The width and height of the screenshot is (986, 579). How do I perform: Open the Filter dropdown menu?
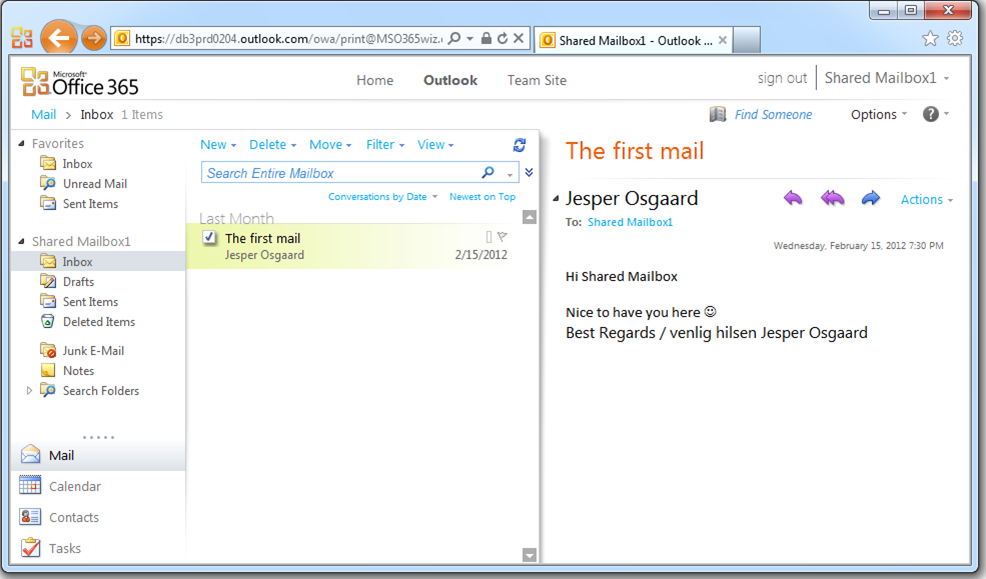[385, 145]
